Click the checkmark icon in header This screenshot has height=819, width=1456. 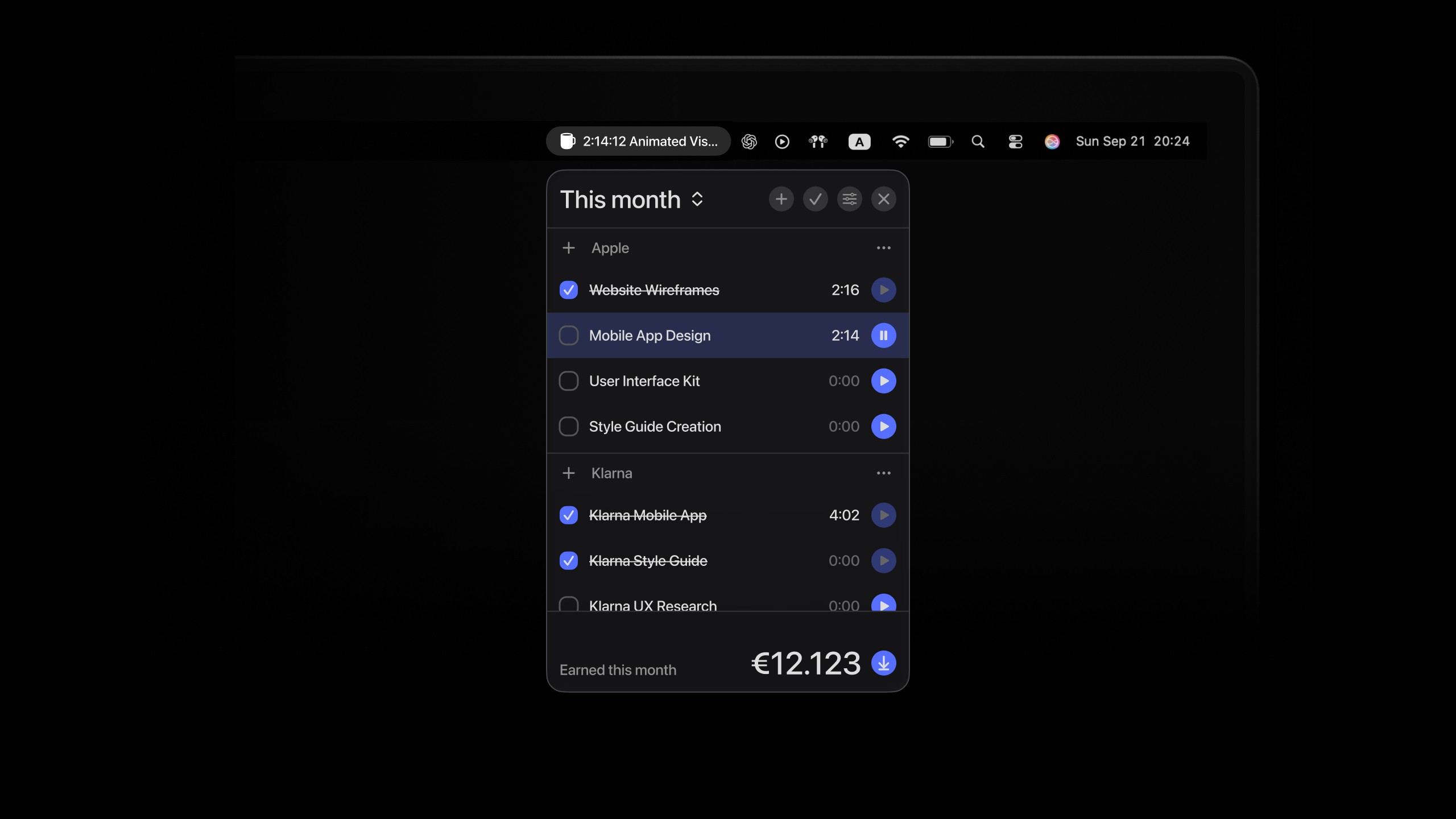pos(815,199)
